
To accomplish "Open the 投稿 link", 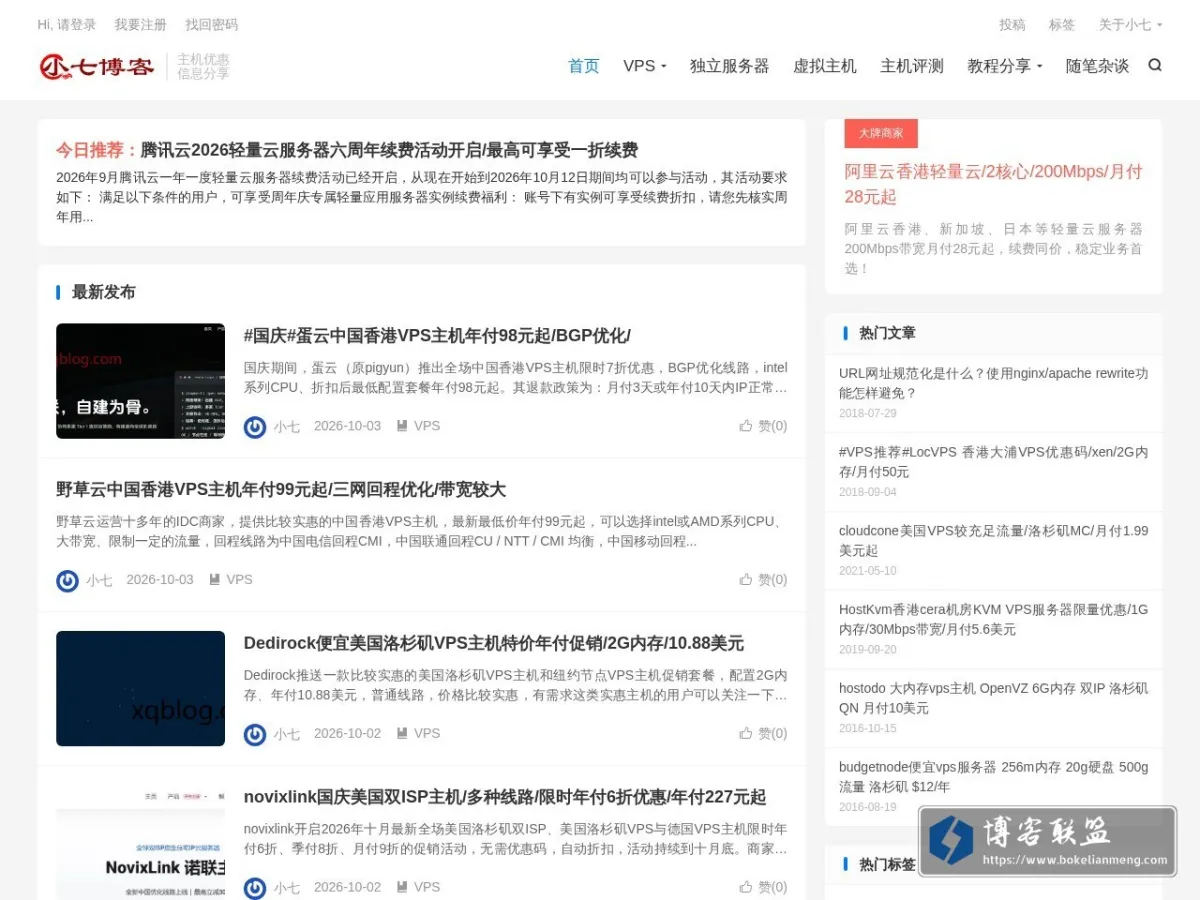I will 1012,25.
